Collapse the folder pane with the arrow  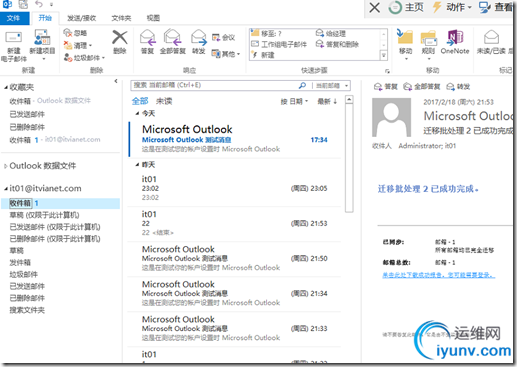coord(116,81)
